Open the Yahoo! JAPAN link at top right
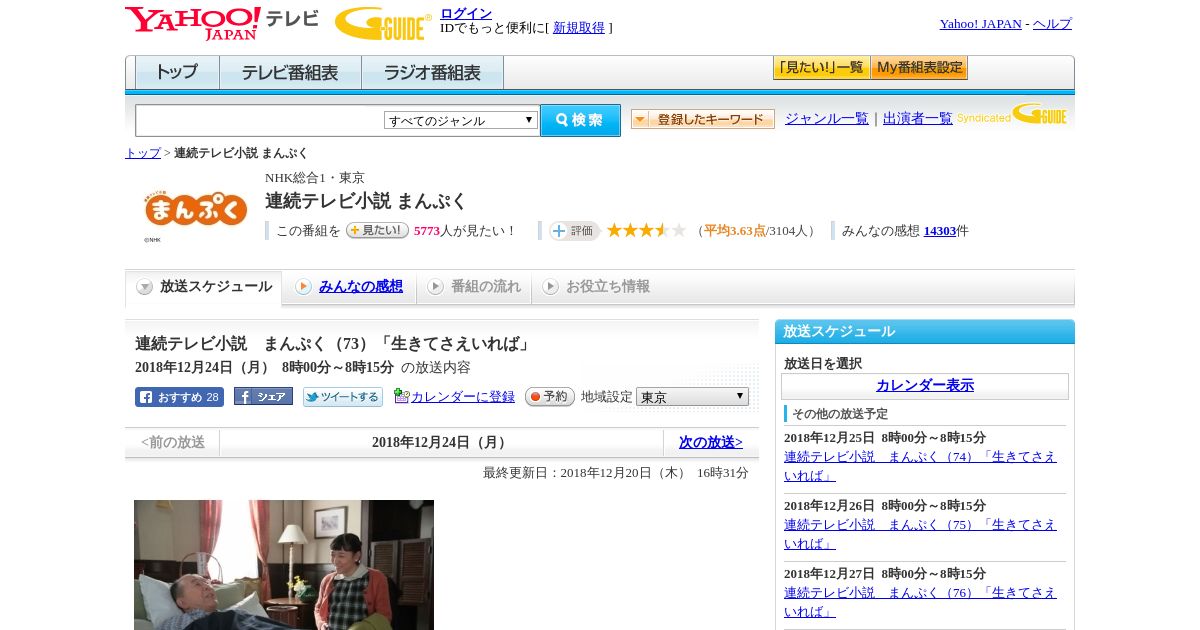 click(x=980, y=24)
